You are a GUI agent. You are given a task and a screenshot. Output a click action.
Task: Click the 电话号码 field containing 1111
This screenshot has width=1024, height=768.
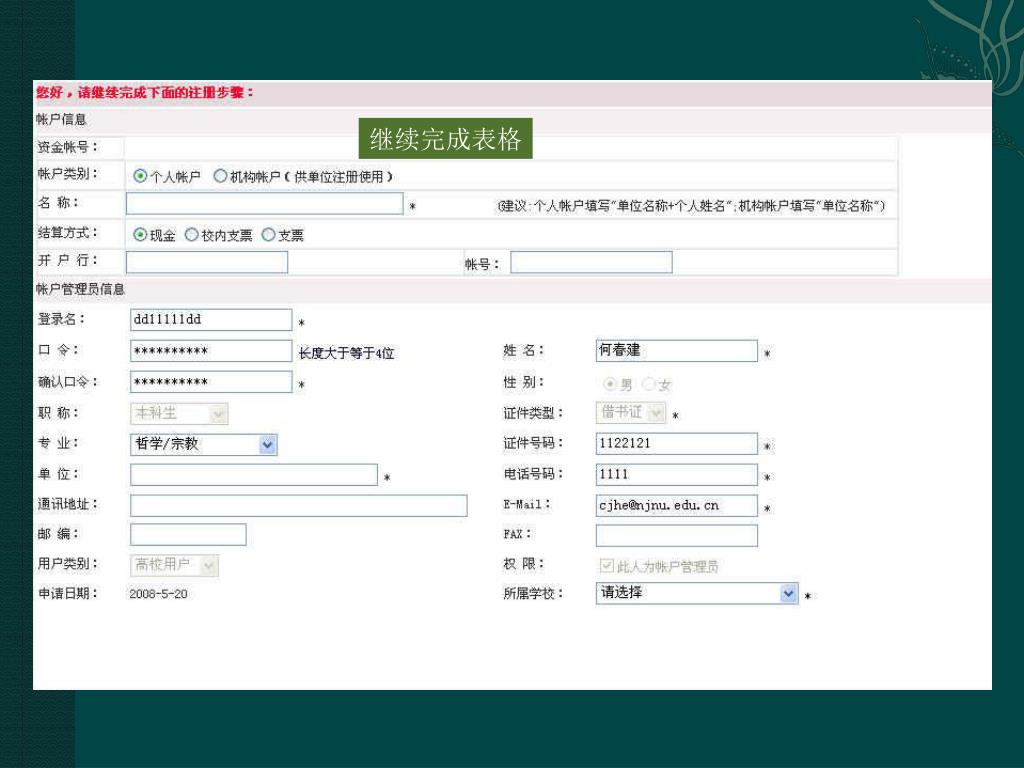(x=677, y=475)
